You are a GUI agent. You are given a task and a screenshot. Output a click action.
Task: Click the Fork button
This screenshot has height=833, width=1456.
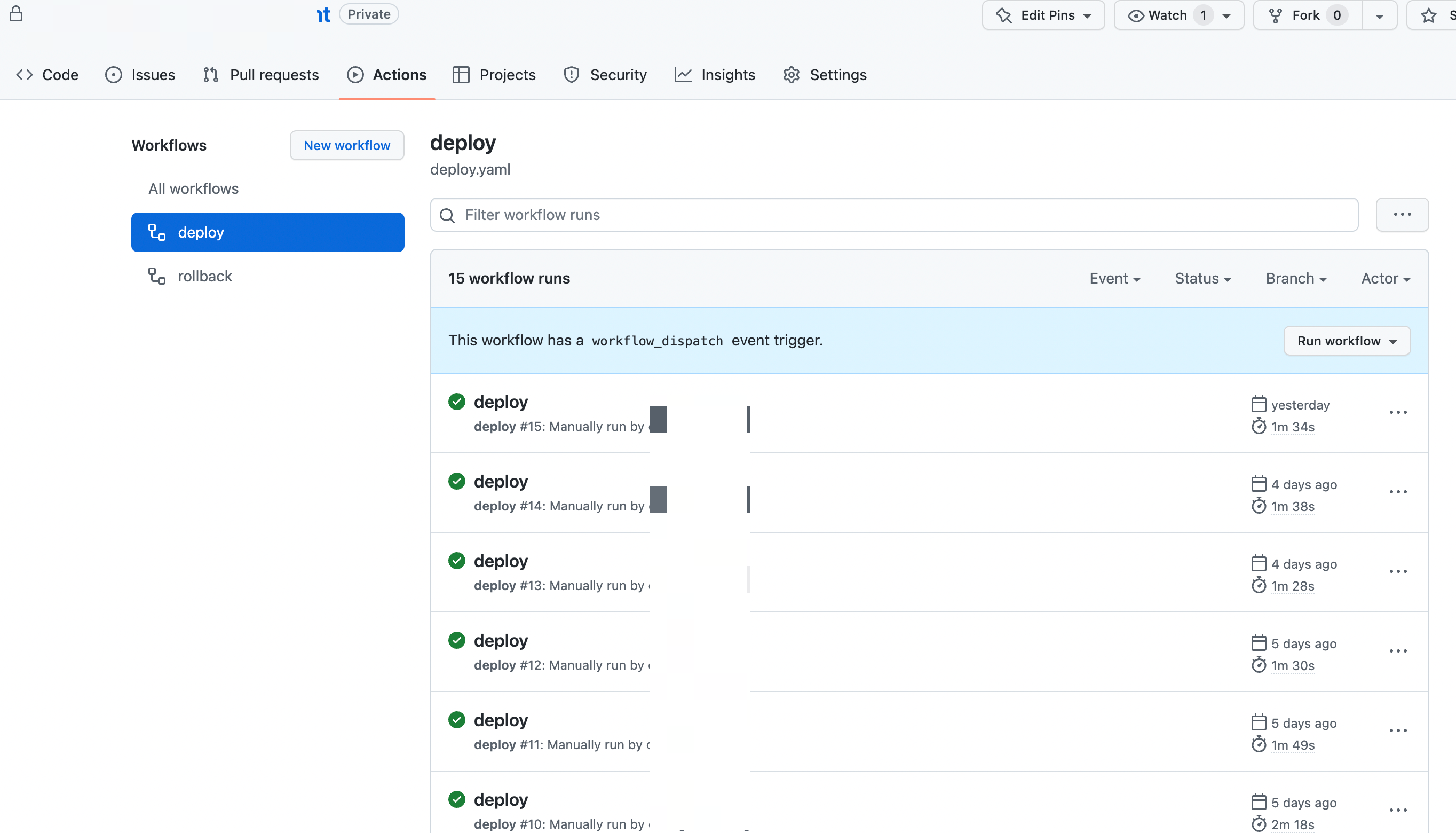pyautogui.click(x=1306, y=15)
